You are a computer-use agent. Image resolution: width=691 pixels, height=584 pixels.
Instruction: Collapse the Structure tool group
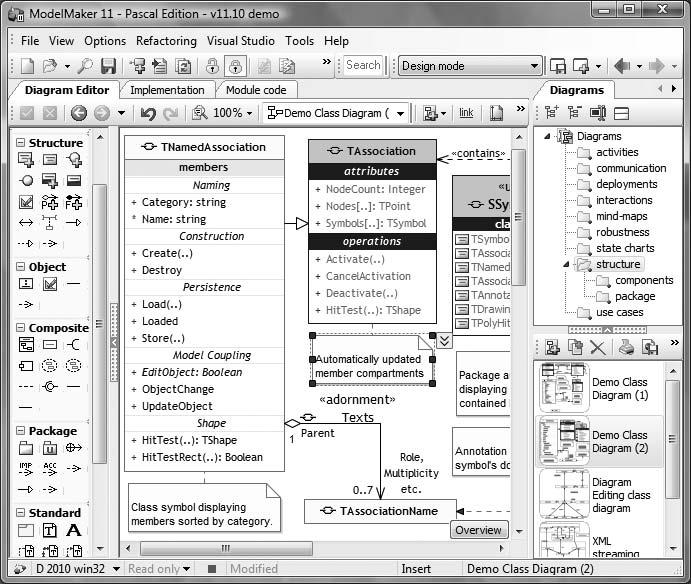click(20, 142)
